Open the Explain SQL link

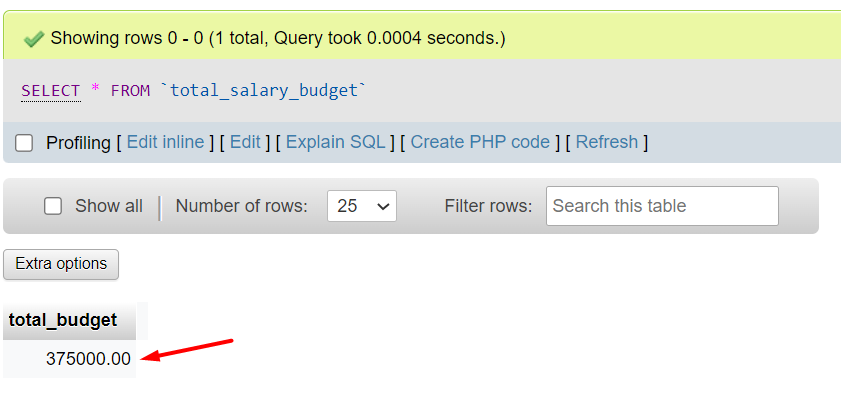336,142
